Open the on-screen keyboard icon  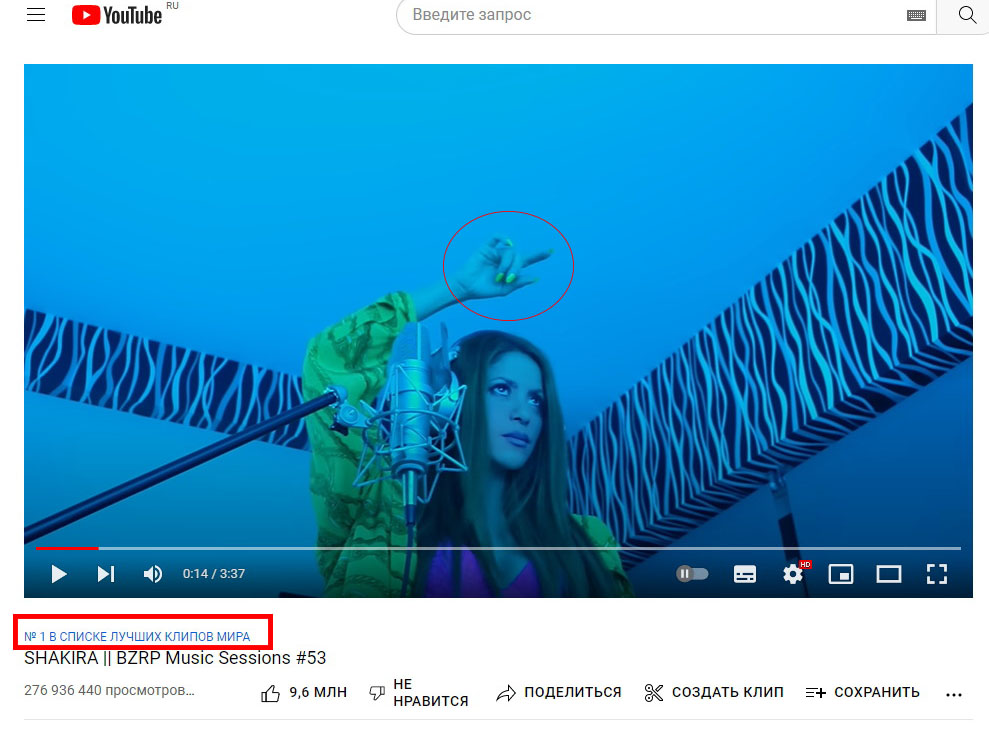(916, 15)
